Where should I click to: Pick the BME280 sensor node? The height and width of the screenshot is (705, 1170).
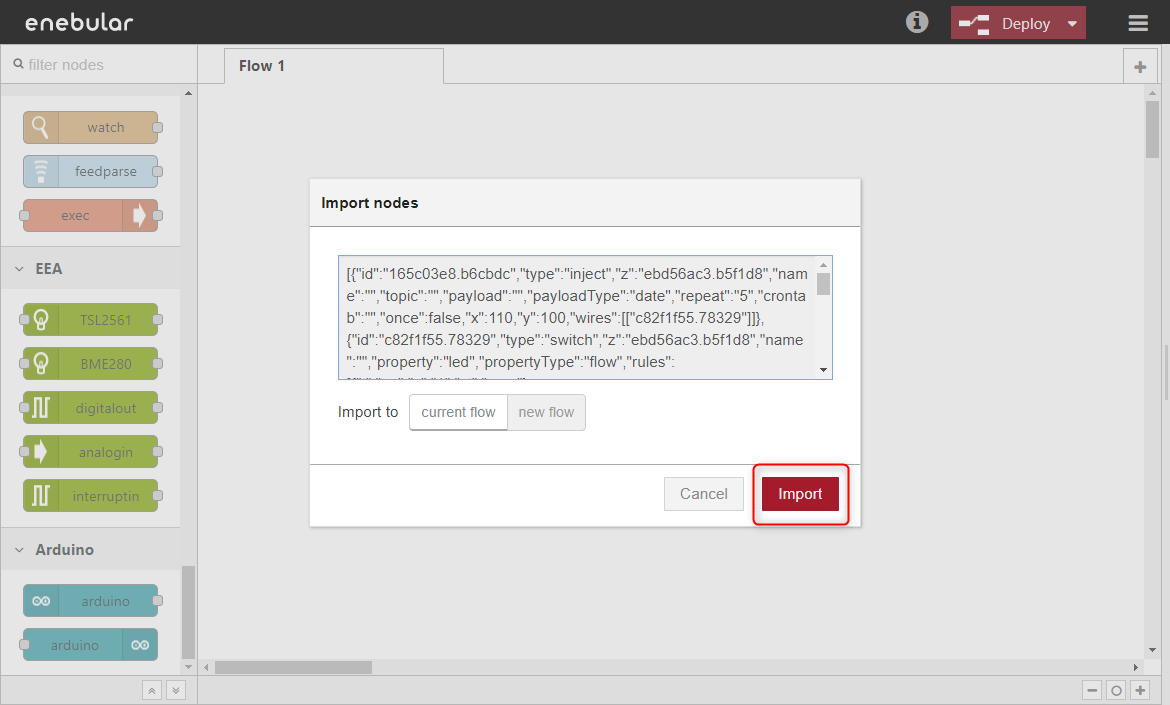[91, 364]
